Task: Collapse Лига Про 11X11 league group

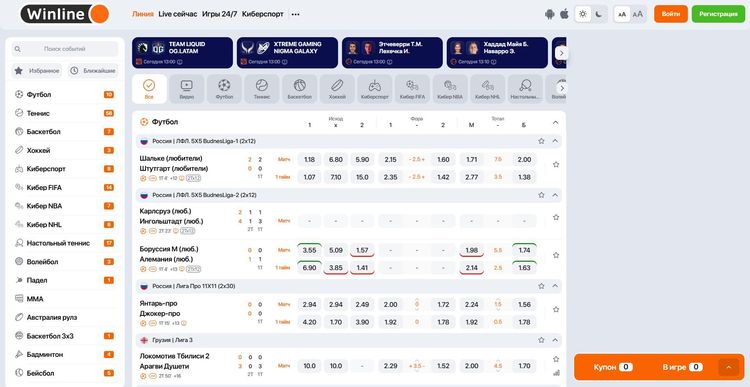Action: point(555,286)
